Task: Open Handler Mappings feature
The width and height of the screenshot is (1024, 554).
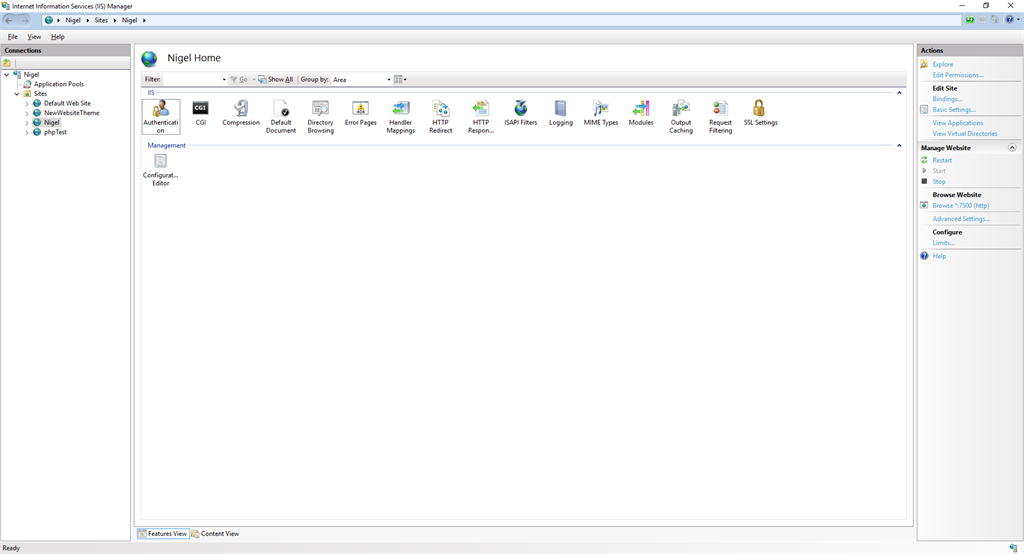Action: tap(400, 117)
